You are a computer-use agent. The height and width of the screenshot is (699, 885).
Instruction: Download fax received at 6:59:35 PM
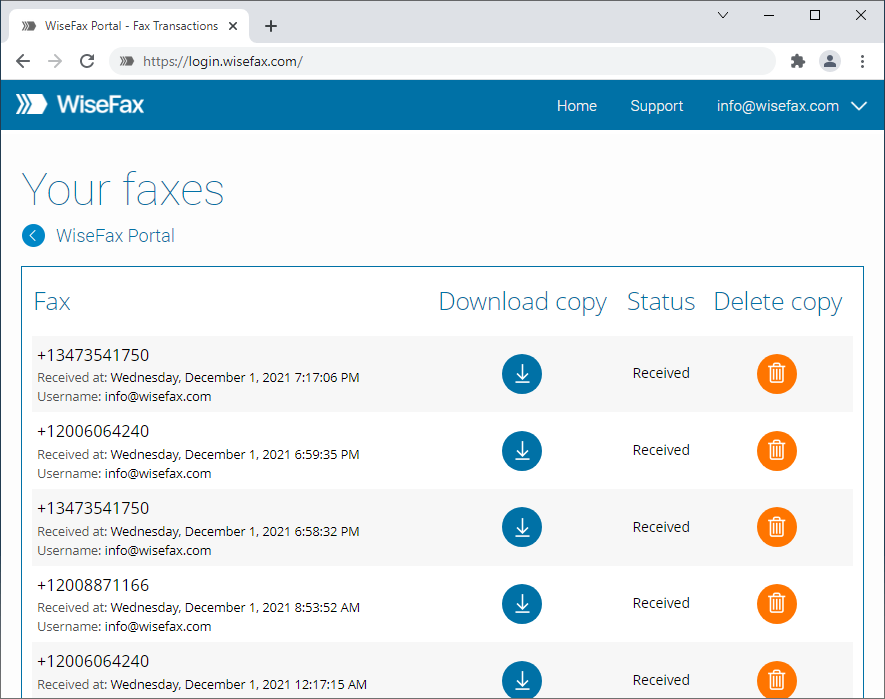tap(522, 451)
